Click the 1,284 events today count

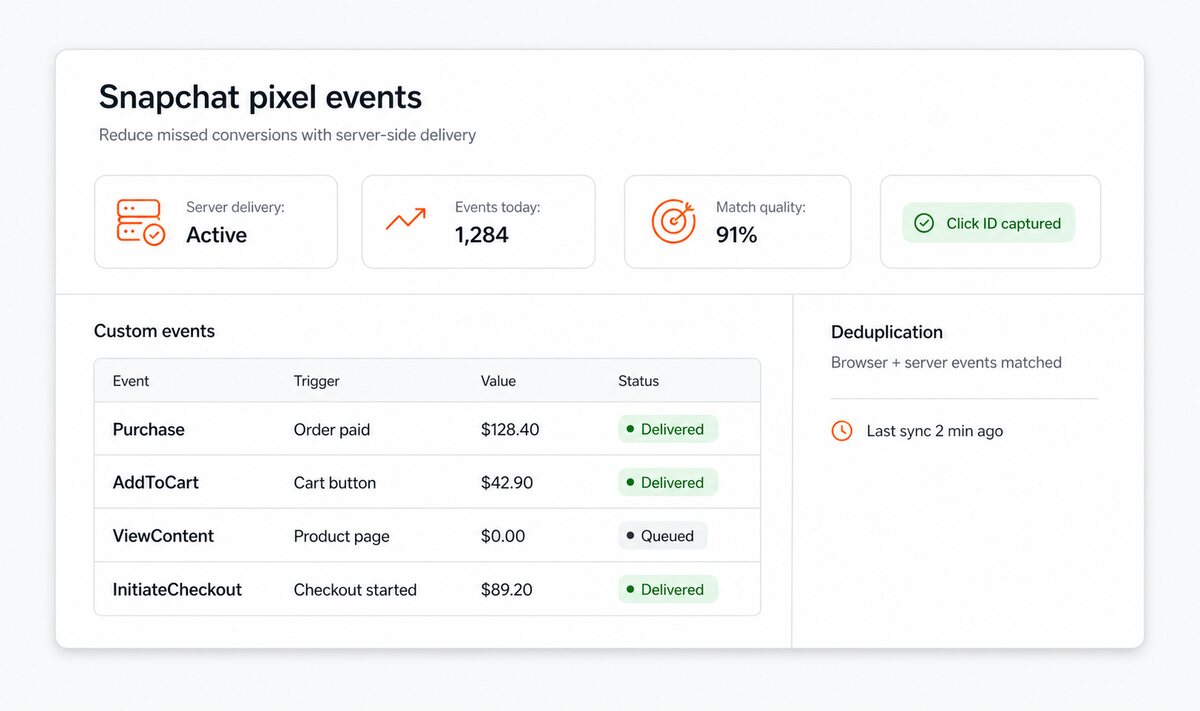[x=482, y=235]
